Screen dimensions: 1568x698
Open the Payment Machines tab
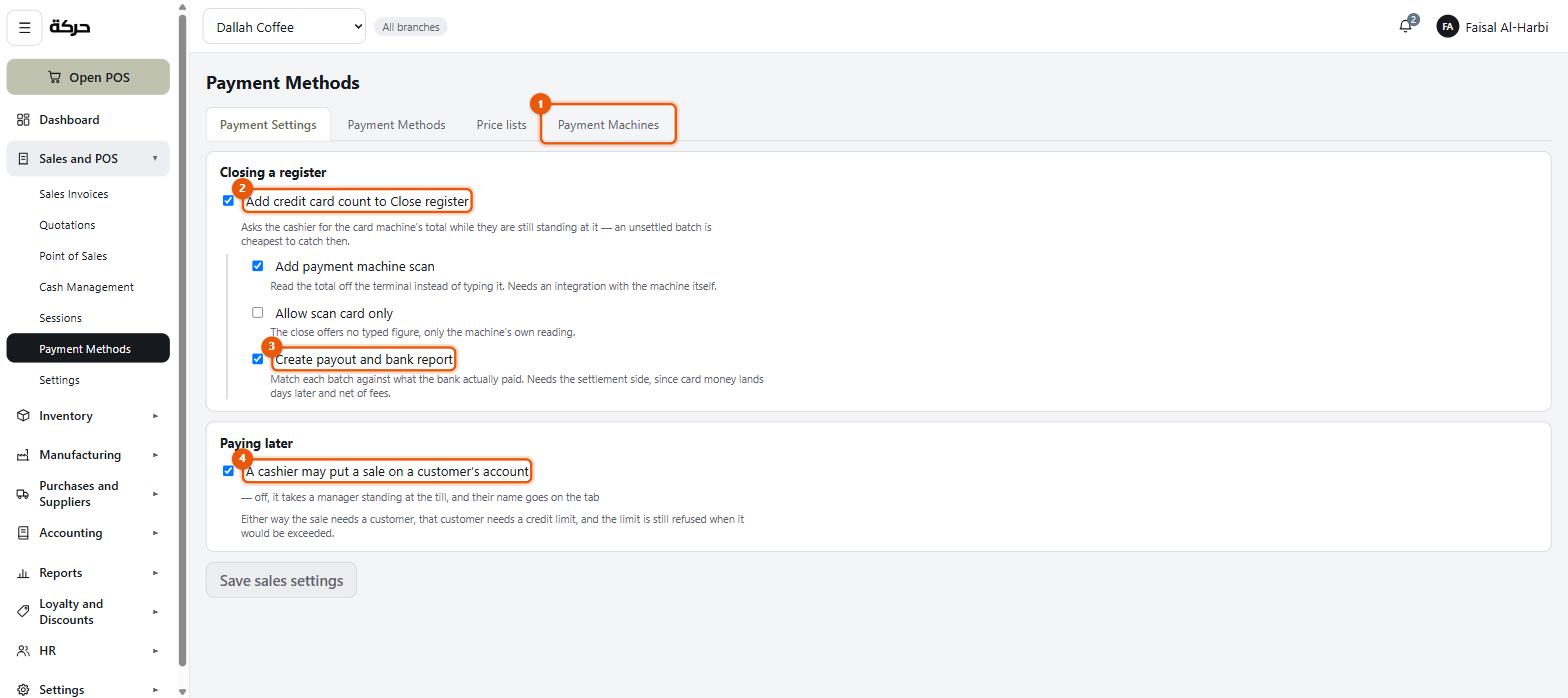(608, 125)
